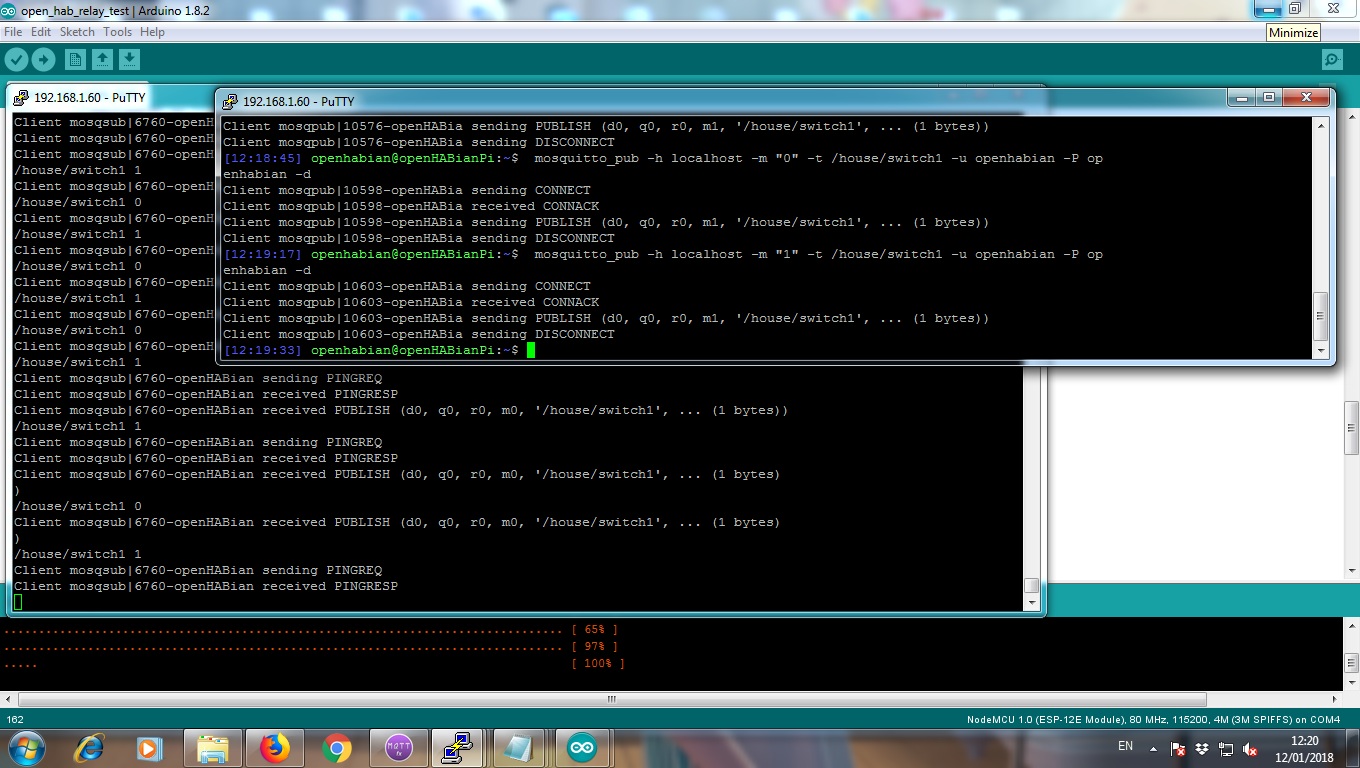This screenshot has width=1360, height=768.
Task: Open PuTTY system menu icon of front window
Action: point(230,101)
